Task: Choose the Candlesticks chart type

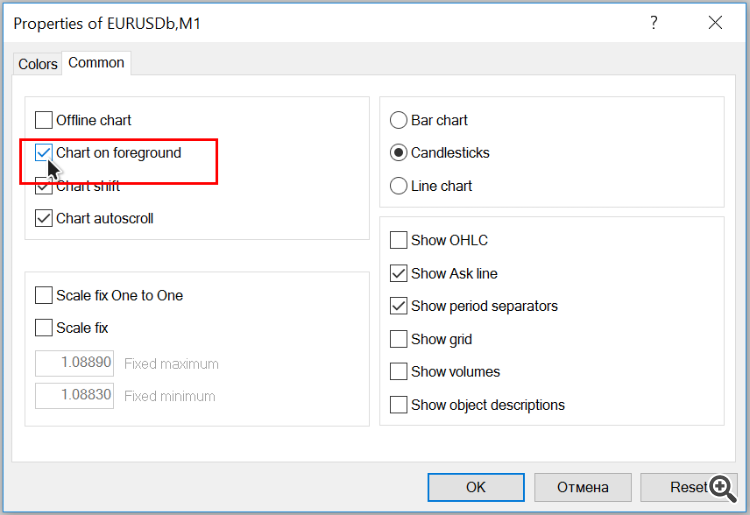Action: click(x=399, y=153)
